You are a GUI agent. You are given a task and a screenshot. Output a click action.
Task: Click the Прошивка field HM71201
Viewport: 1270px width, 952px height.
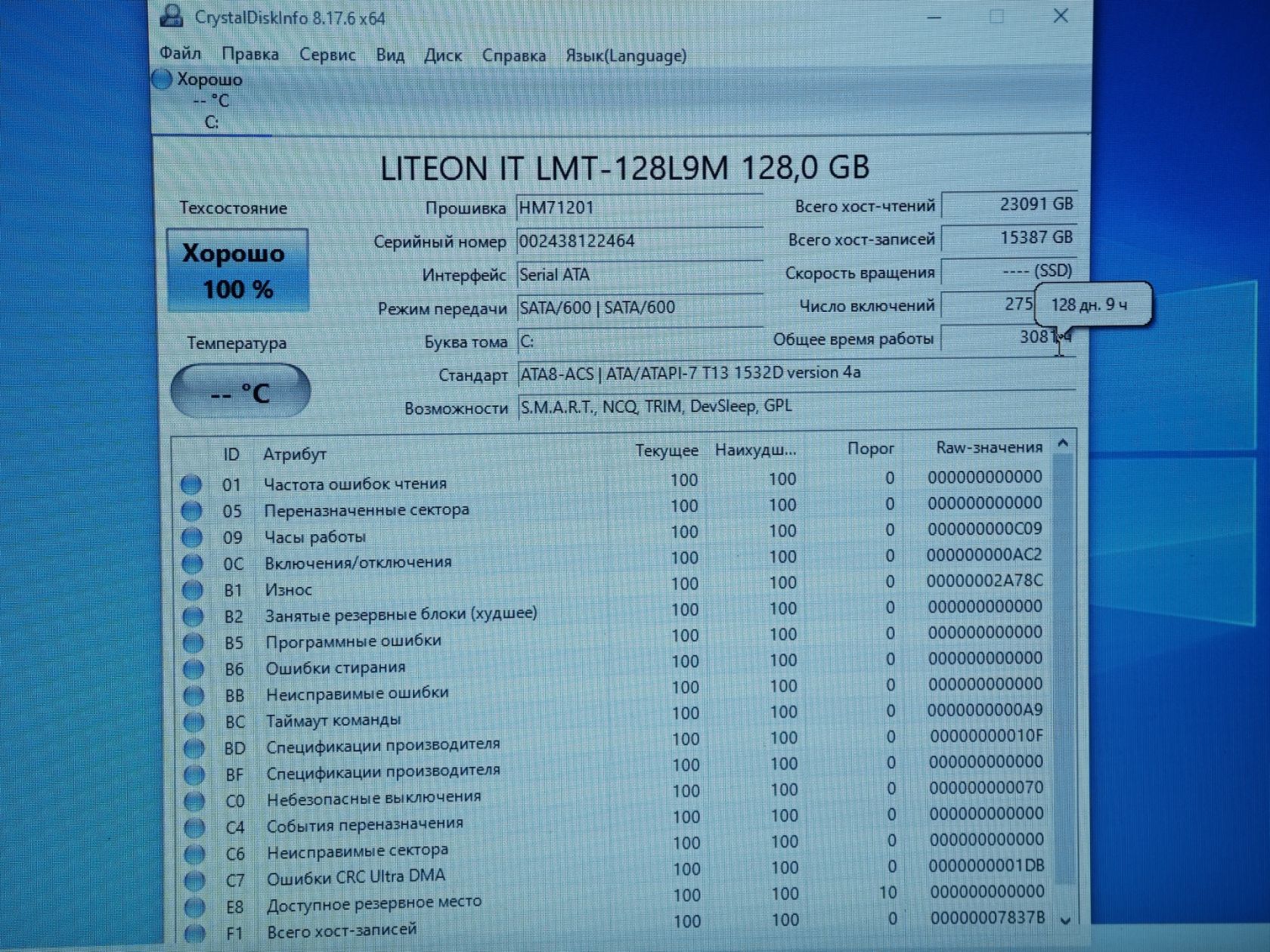pos(640,207)
